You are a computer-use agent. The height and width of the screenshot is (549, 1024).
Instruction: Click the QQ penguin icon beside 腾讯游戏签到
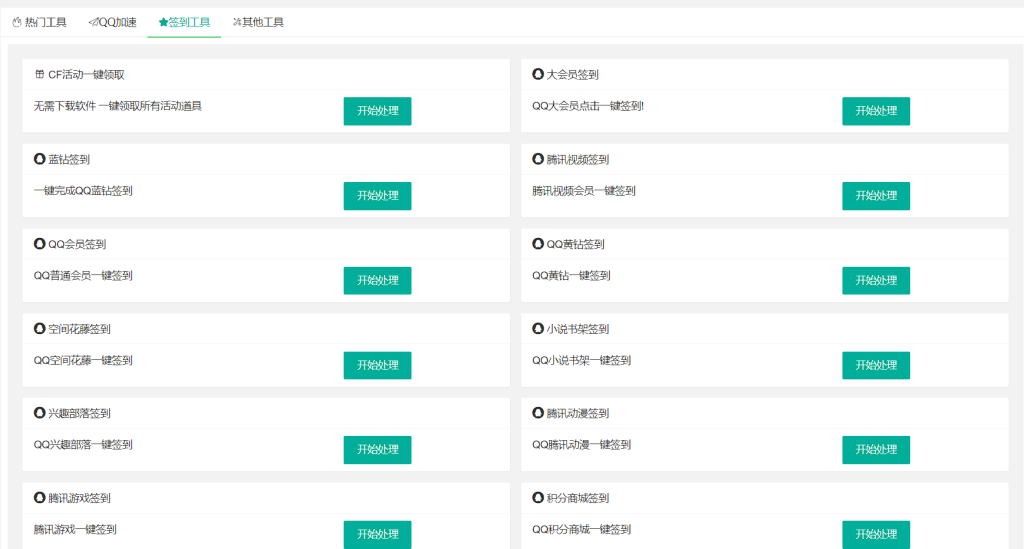pos(39,497)
